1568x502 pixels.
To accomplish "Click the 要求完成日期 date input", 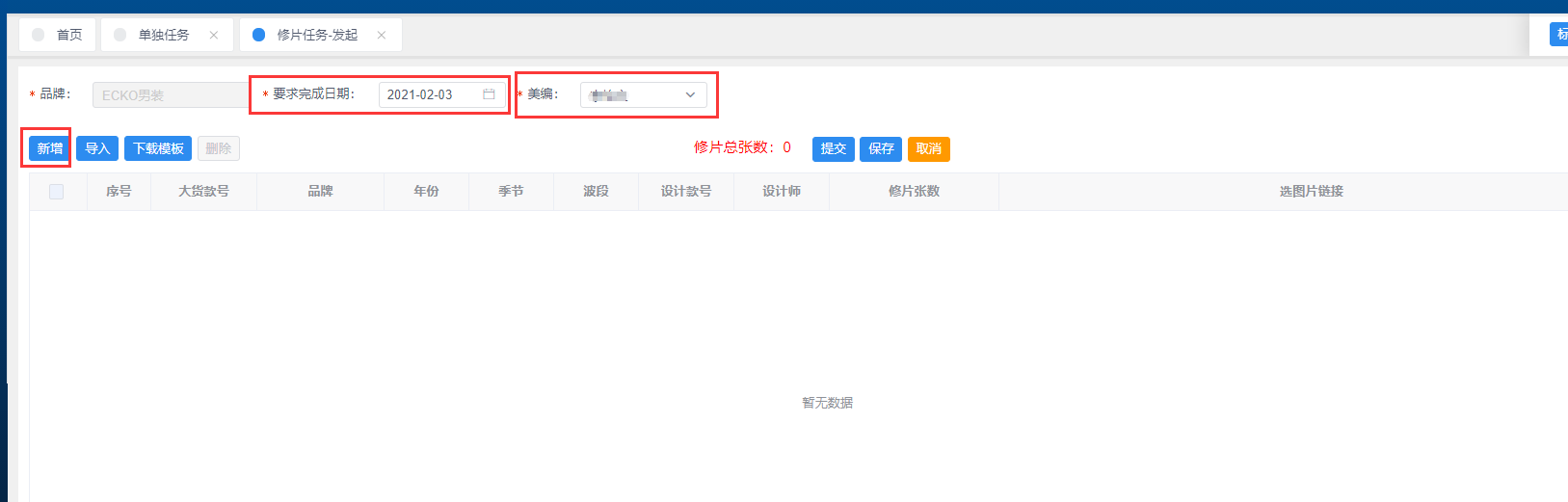I will point(430,94).
